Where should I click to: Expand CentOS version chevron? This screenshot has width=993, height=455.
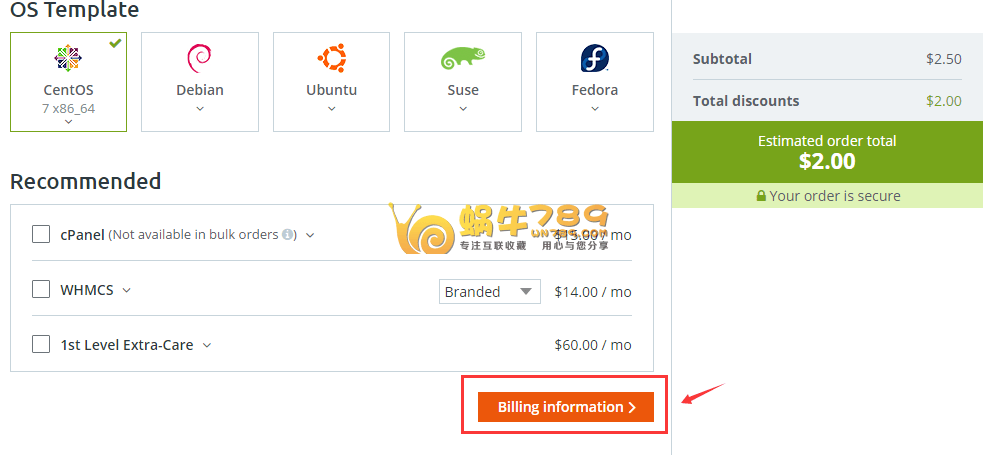point(68,122)
